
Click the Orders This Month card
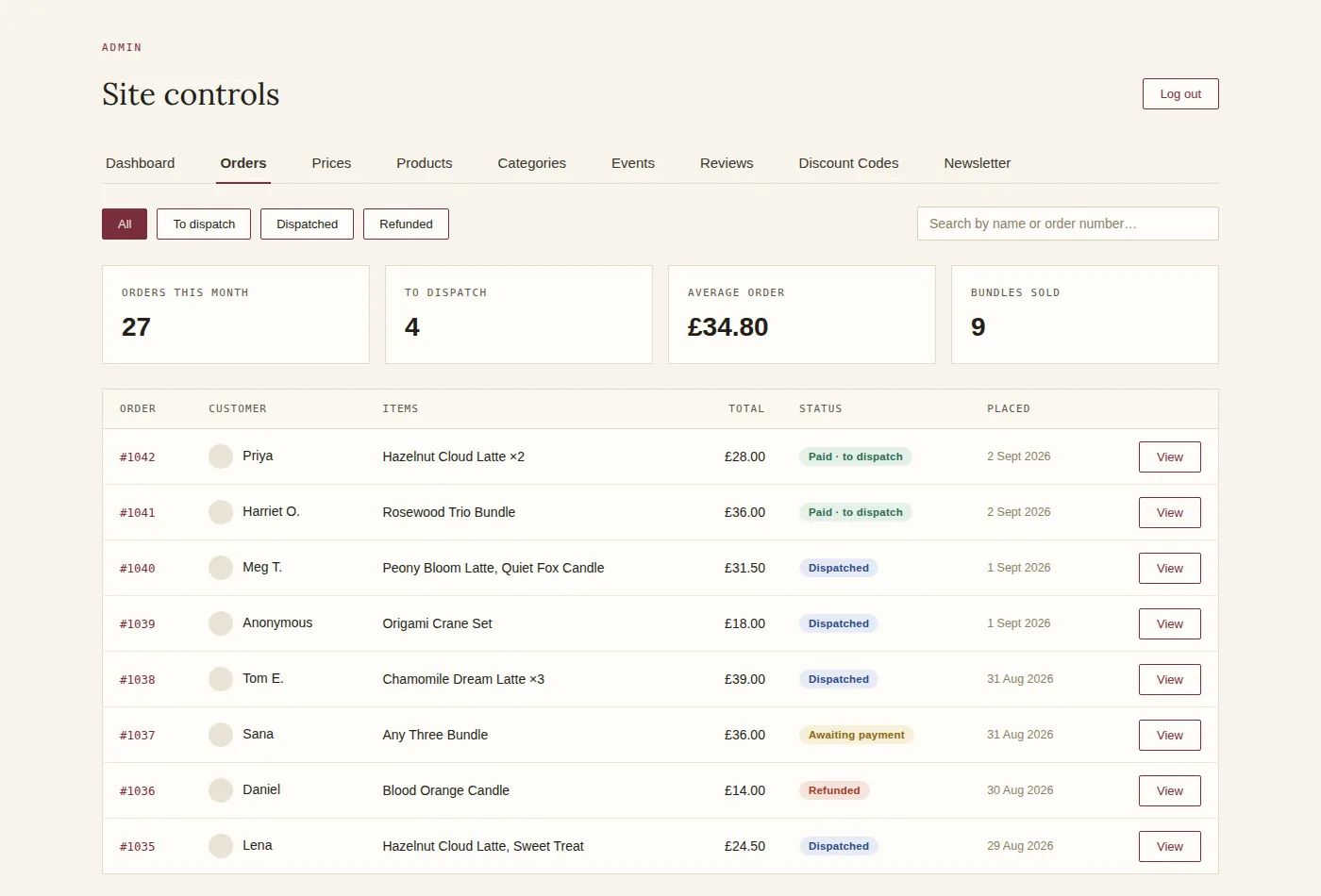point(236,314)
